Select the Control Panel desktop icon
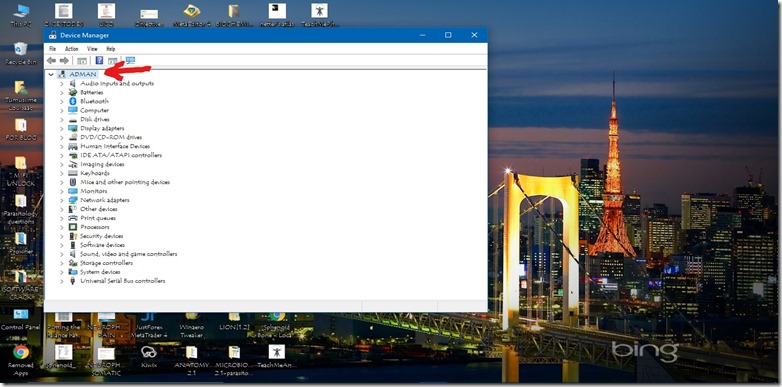The width and height of the screenshot is (782, 387). click(20, 320)
